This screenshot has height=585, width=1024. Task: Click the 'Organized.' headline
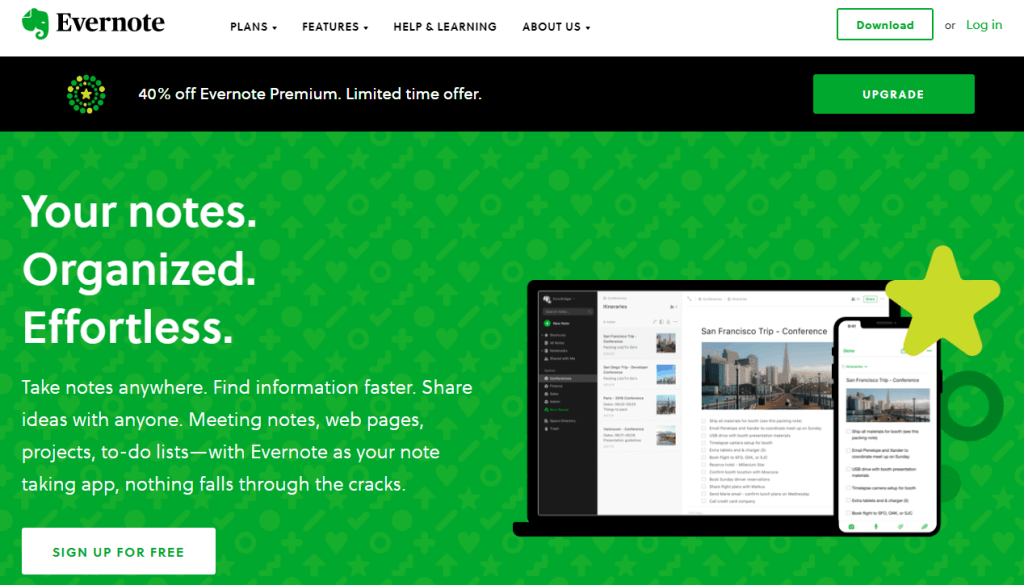(x=139, y=269)
